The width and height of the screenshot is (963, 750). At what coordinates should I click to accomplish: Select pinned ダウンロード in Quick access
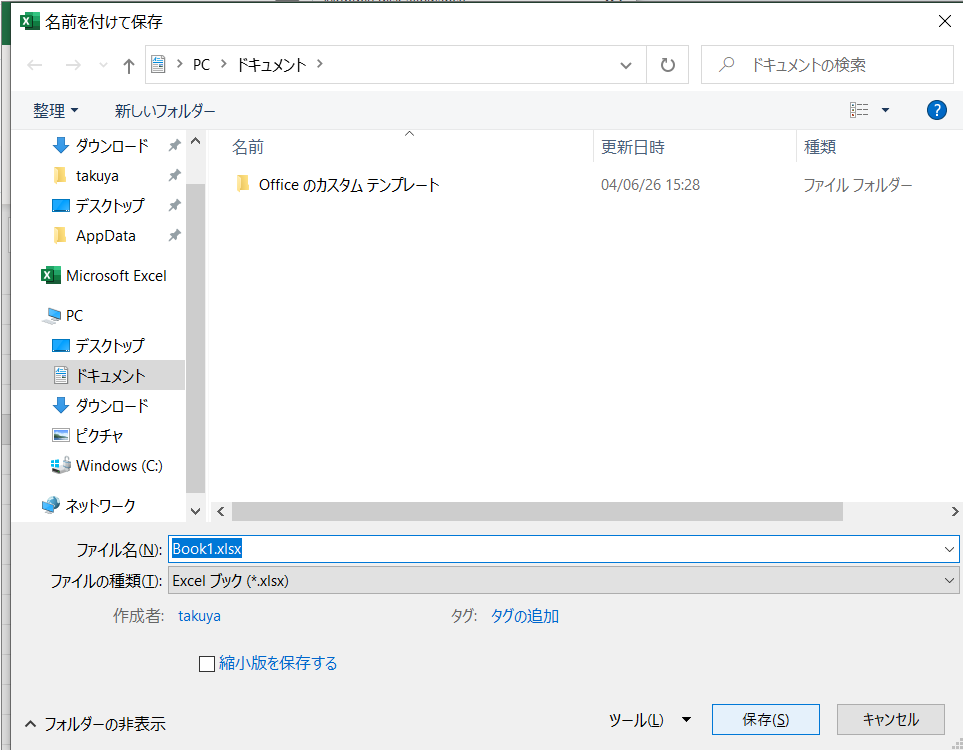click(112, 146)
